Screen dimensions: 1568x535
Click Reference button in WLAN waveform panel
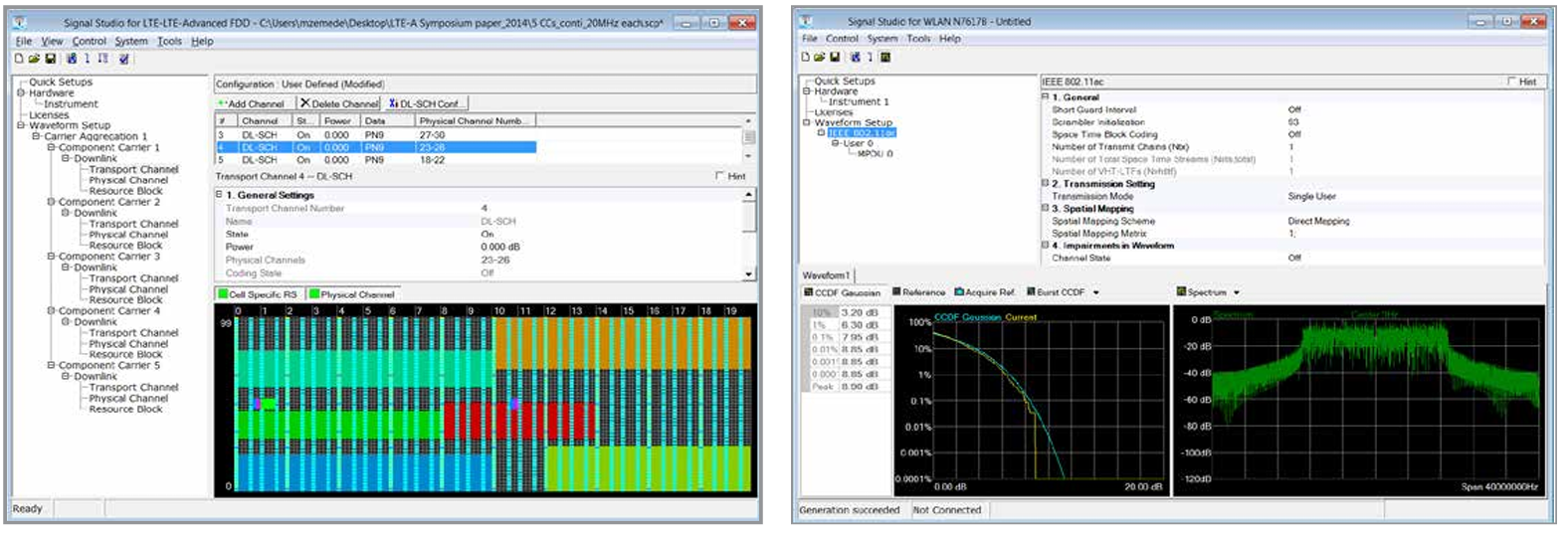pos(918,292)
